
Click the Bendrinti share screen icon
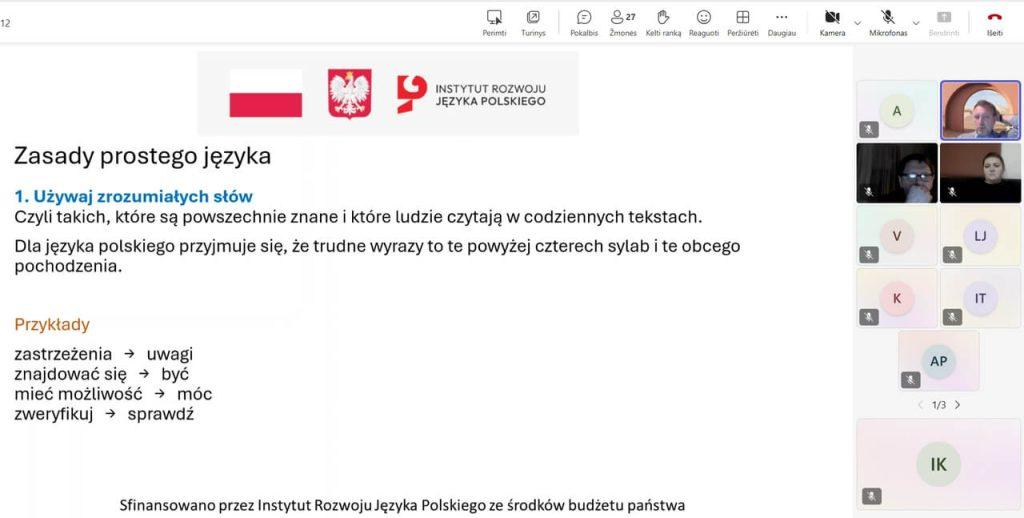[943, 18]
